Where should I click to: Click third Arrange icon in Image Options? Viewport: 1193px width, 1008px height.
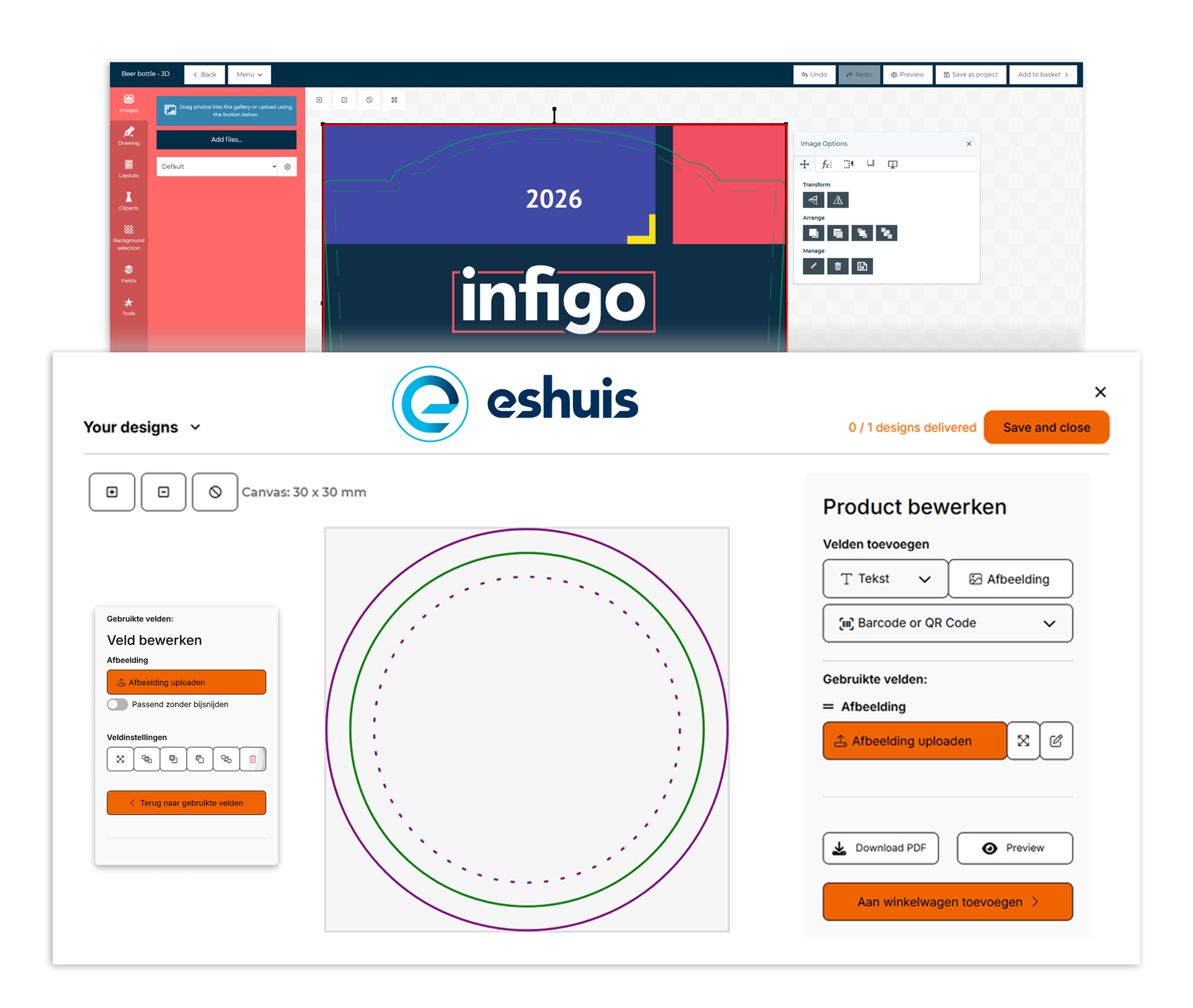pos(862,233)
